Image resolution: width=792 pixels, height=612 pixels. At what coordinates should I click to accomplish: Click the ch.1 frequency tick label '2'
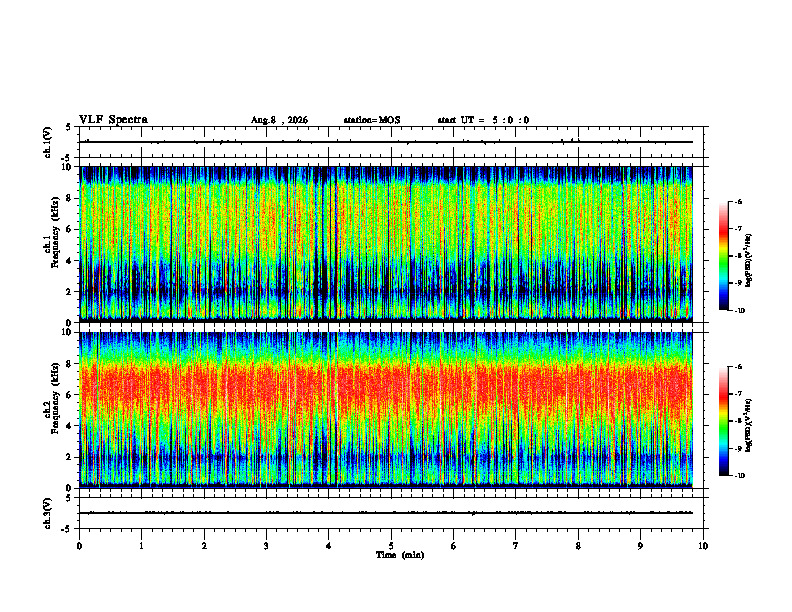tap(70, 292)
